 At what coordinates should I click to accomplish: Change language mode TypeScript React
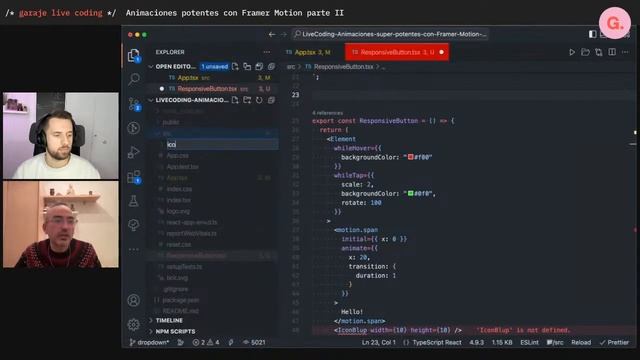(437, 342)
